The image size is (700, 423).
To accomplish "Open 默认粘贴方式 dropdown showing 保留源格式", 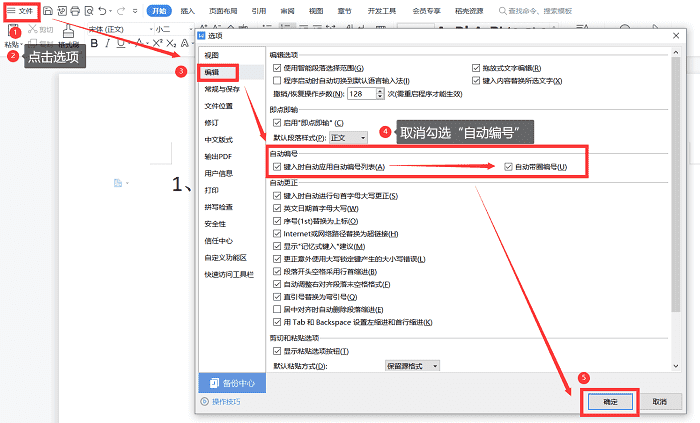I will [x=412, y=366].
